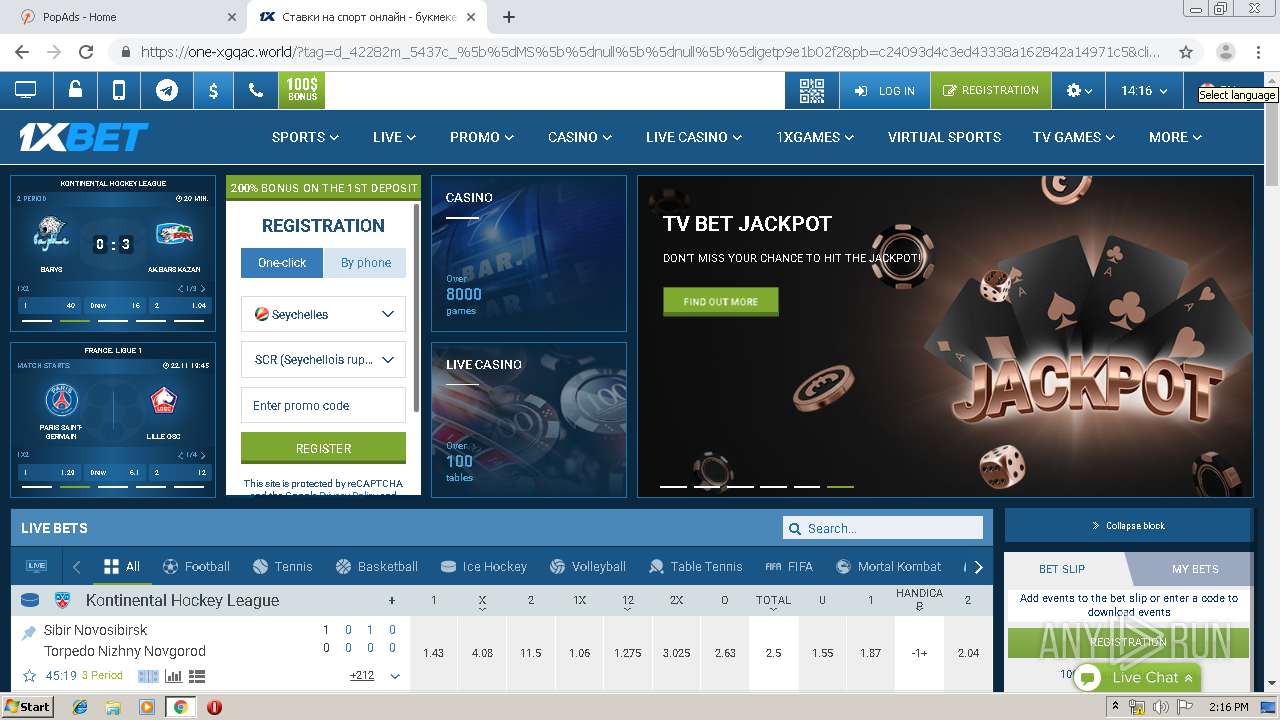
Task: Click the telephone callback icon
Action: tap(256, 90)
